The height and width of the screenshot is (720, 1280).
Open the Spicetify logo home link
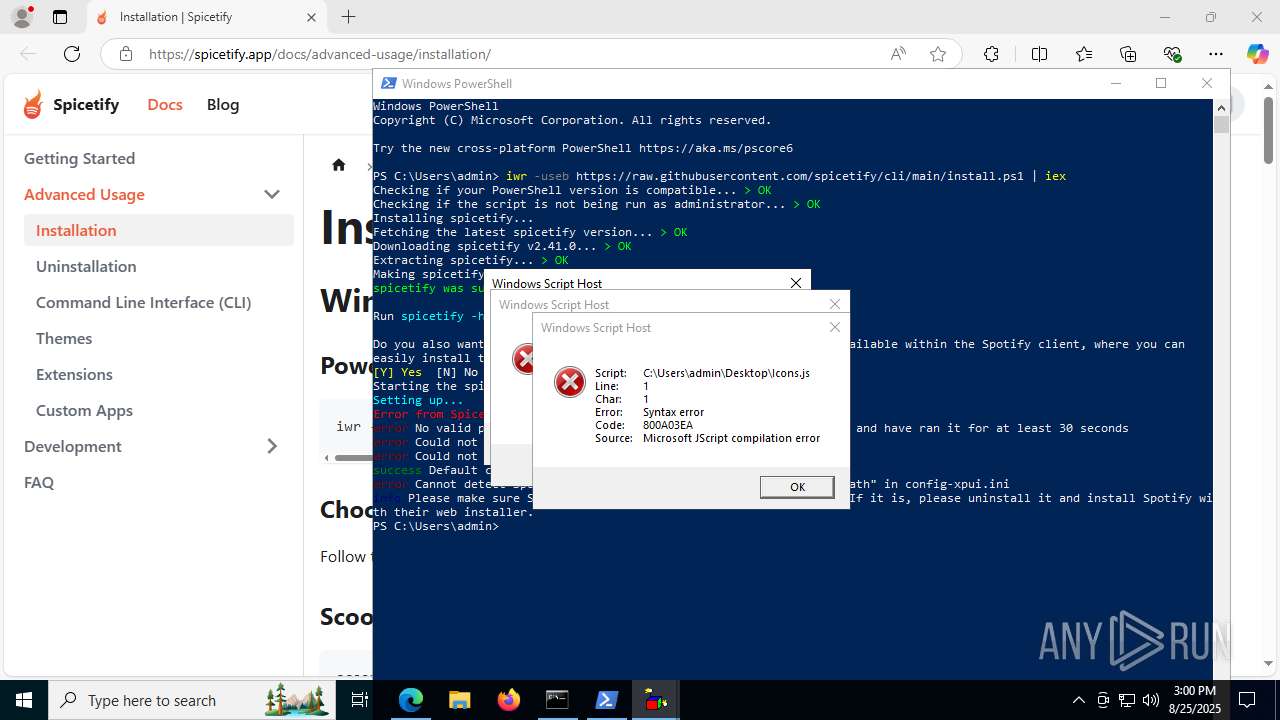[71, 104]
